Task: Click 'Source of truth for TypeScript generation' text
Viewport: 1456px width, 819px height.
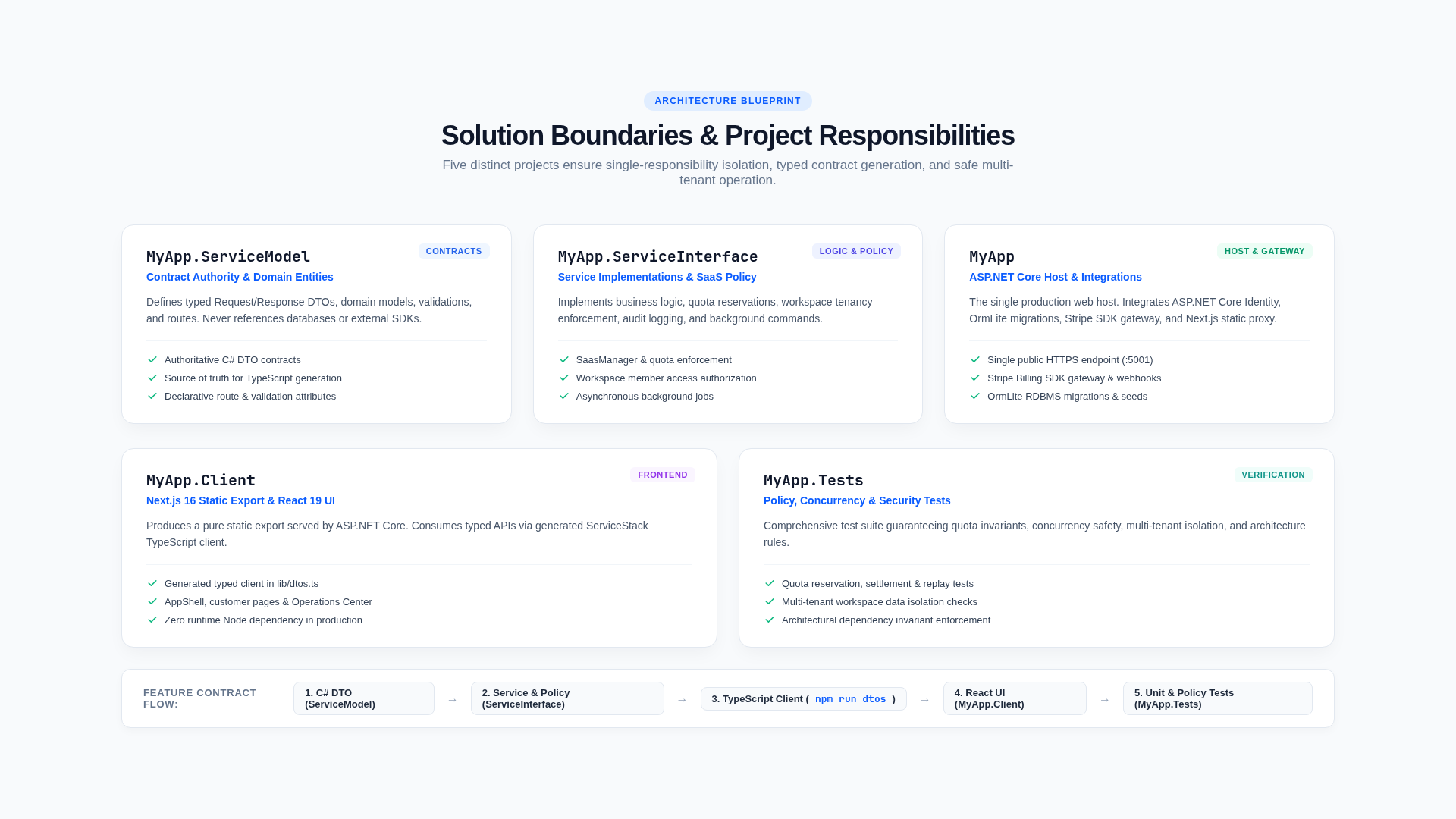Action: [x=253, y=378]
